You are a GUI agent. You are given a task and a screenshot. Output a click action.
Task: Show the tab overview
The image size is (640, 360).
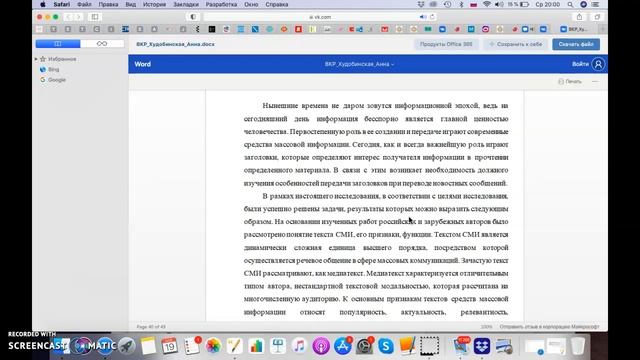coord(597,17)
